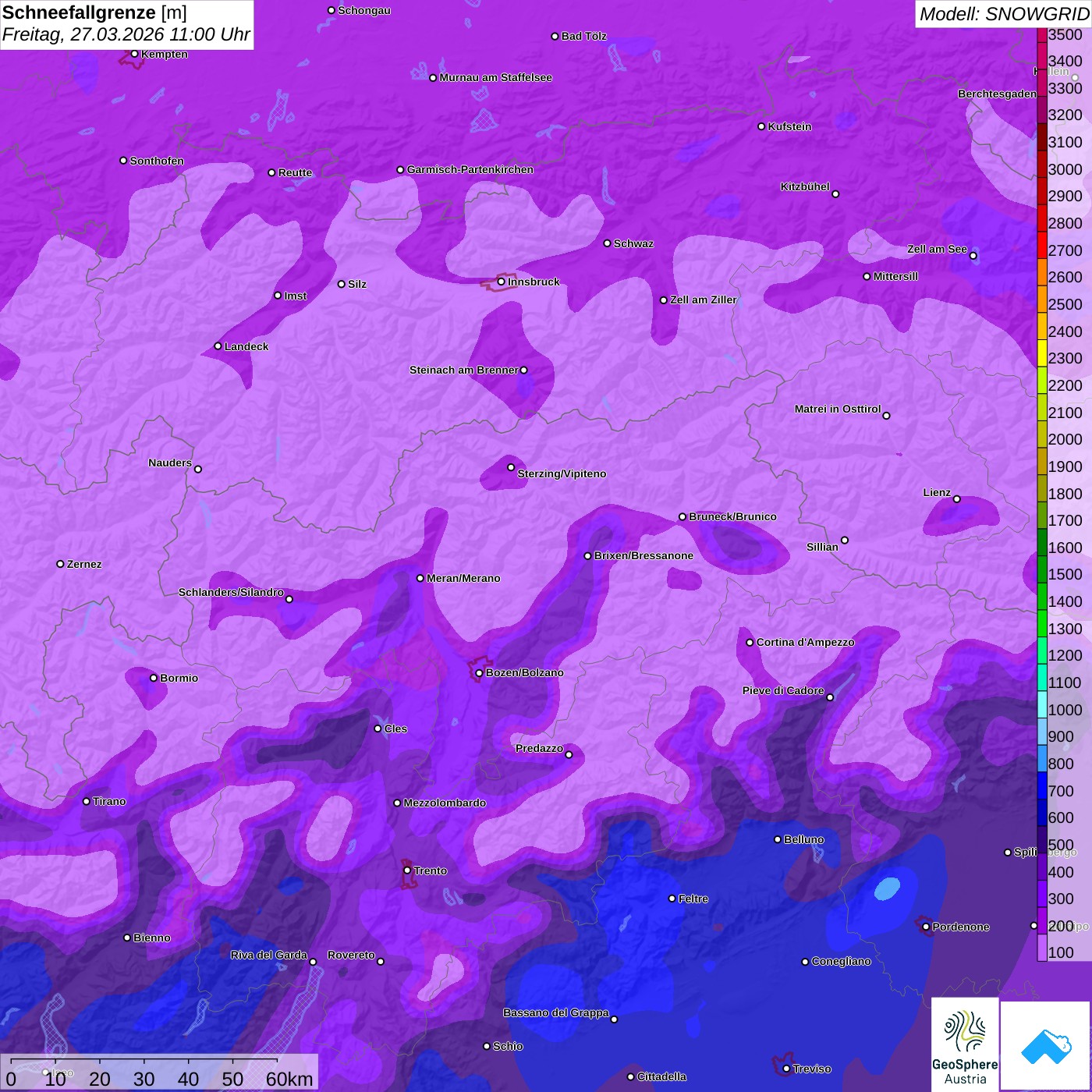Click the Bormio city marker dot
The width and height of the screenshot is (1092, 1092).
[x=154, y=678]
